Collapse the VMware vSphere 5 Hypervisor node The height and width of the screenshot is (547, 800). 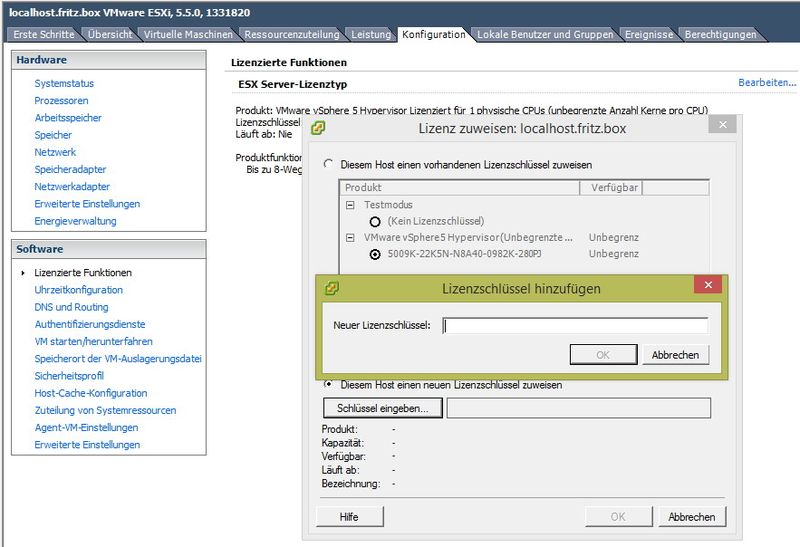click(x=350, y=238)
